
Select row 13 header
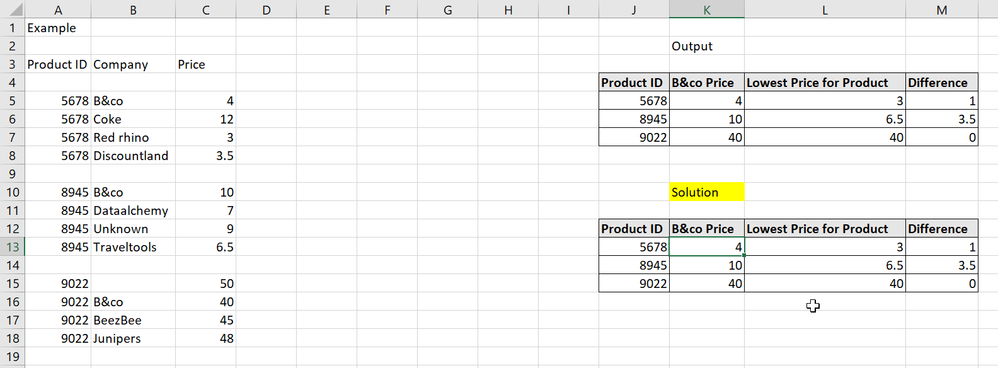click(x=12, y=247)
